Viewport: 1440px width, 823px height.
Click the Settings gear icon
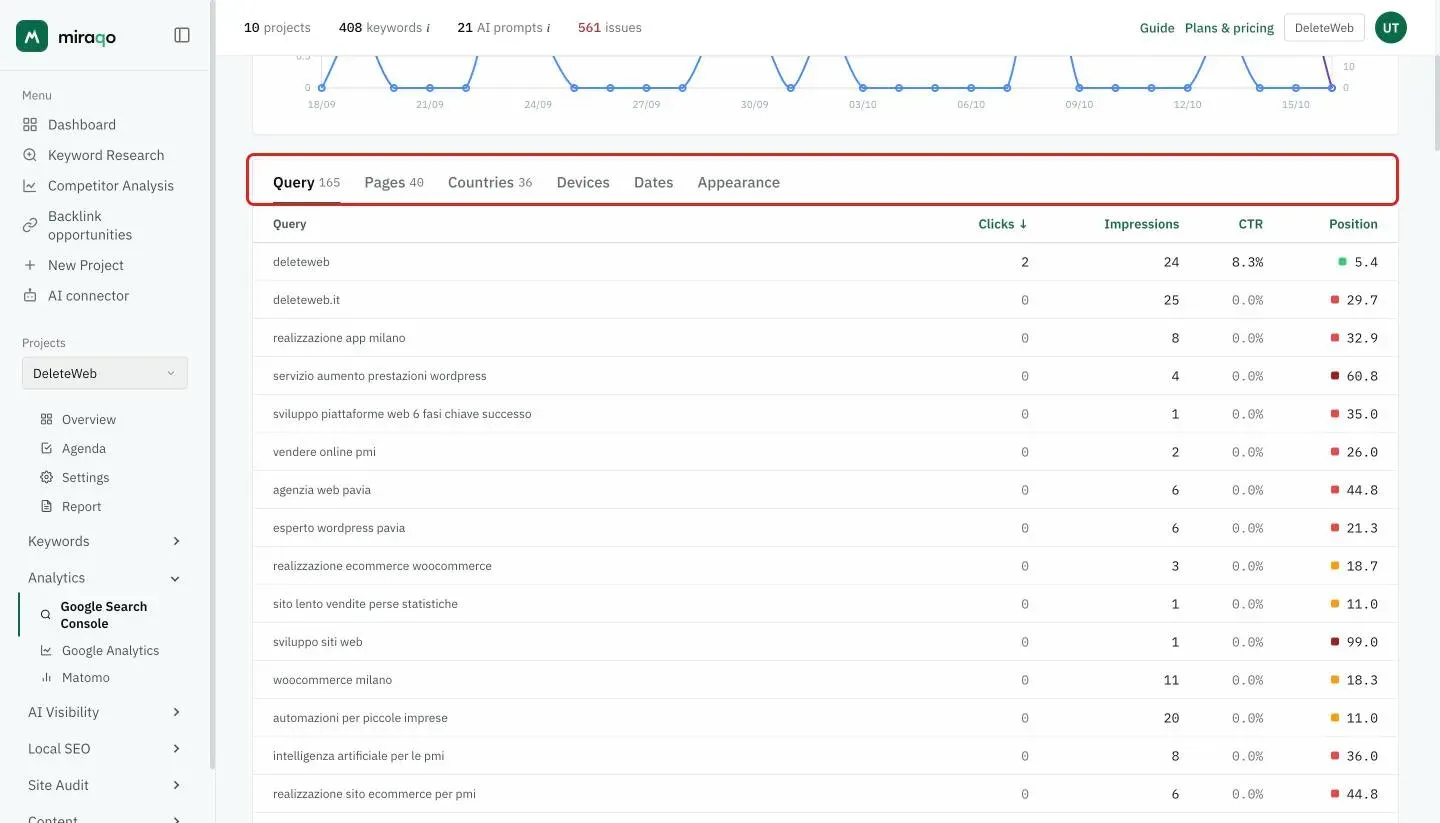(x=46, y=478)
